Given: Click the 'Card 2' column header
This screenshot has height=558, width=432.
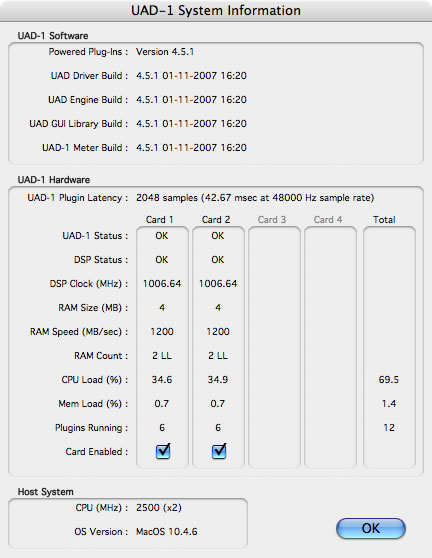Looking at the screenshot, I should (x=216, y=220).
